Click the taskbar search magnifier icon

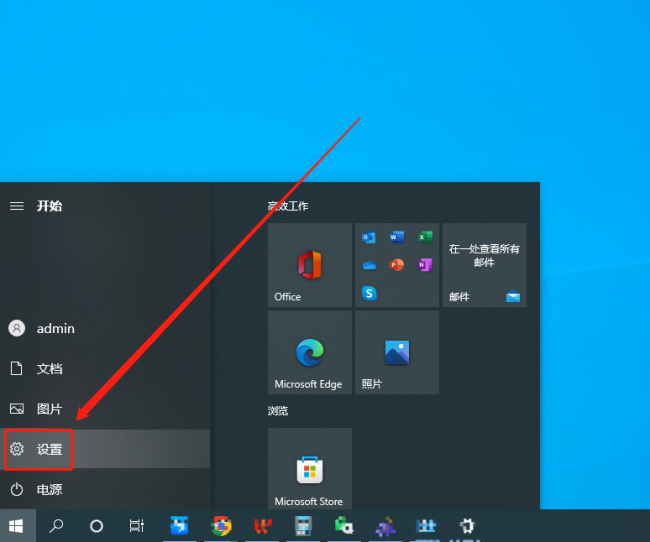(x=56, y=526)
